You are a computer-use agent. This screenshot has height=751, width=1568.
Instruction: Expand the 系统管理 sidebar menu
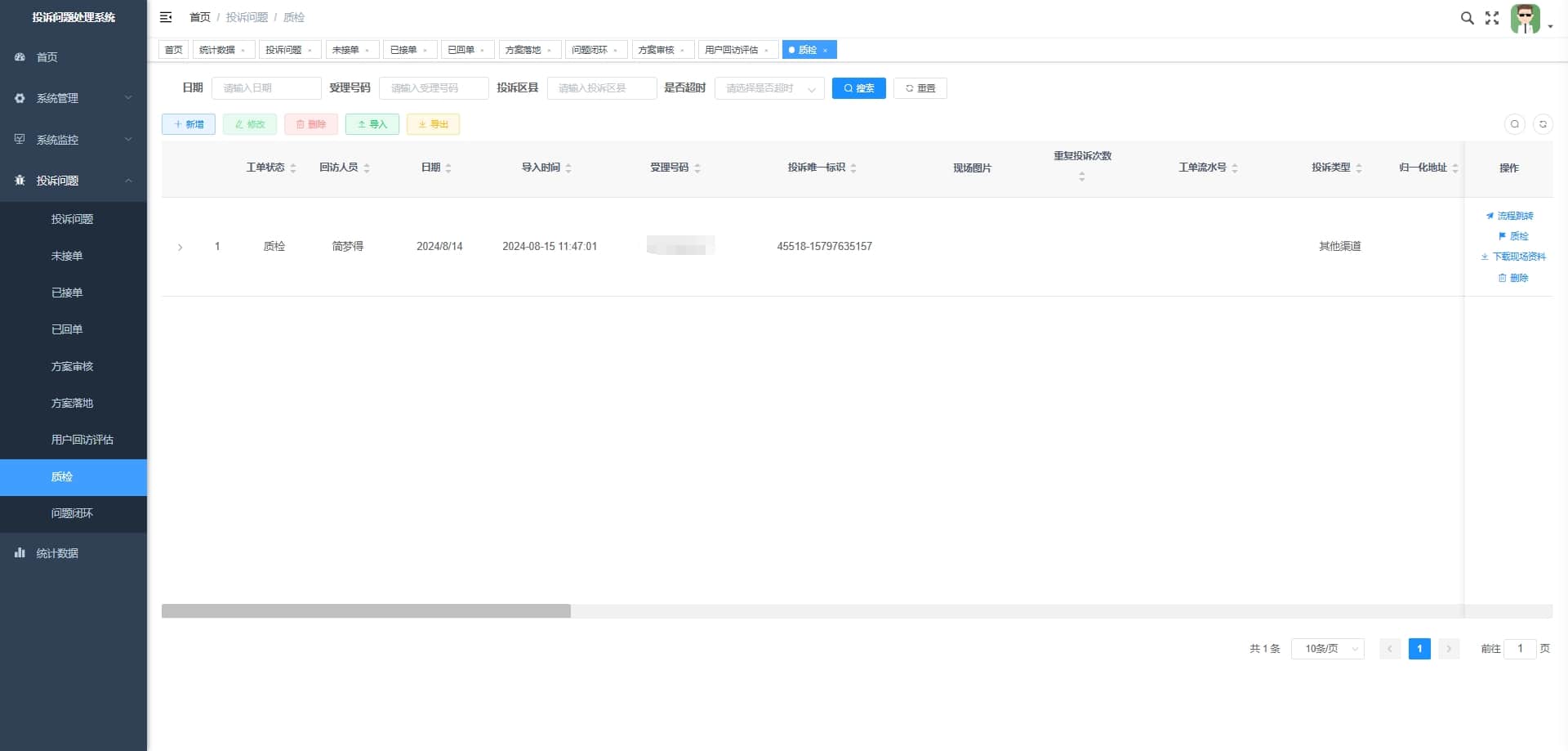73,98
